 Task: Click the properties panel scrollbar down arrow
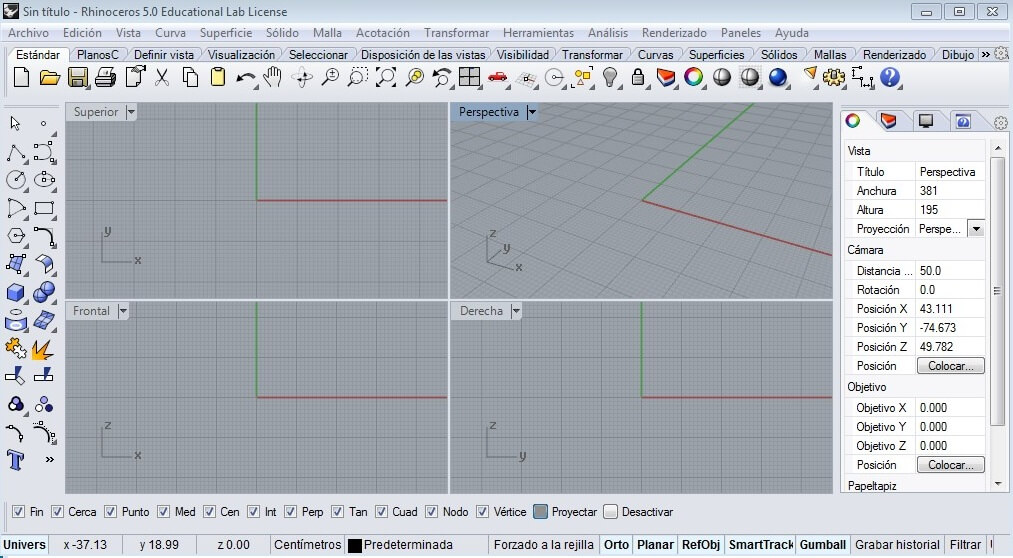998,484
